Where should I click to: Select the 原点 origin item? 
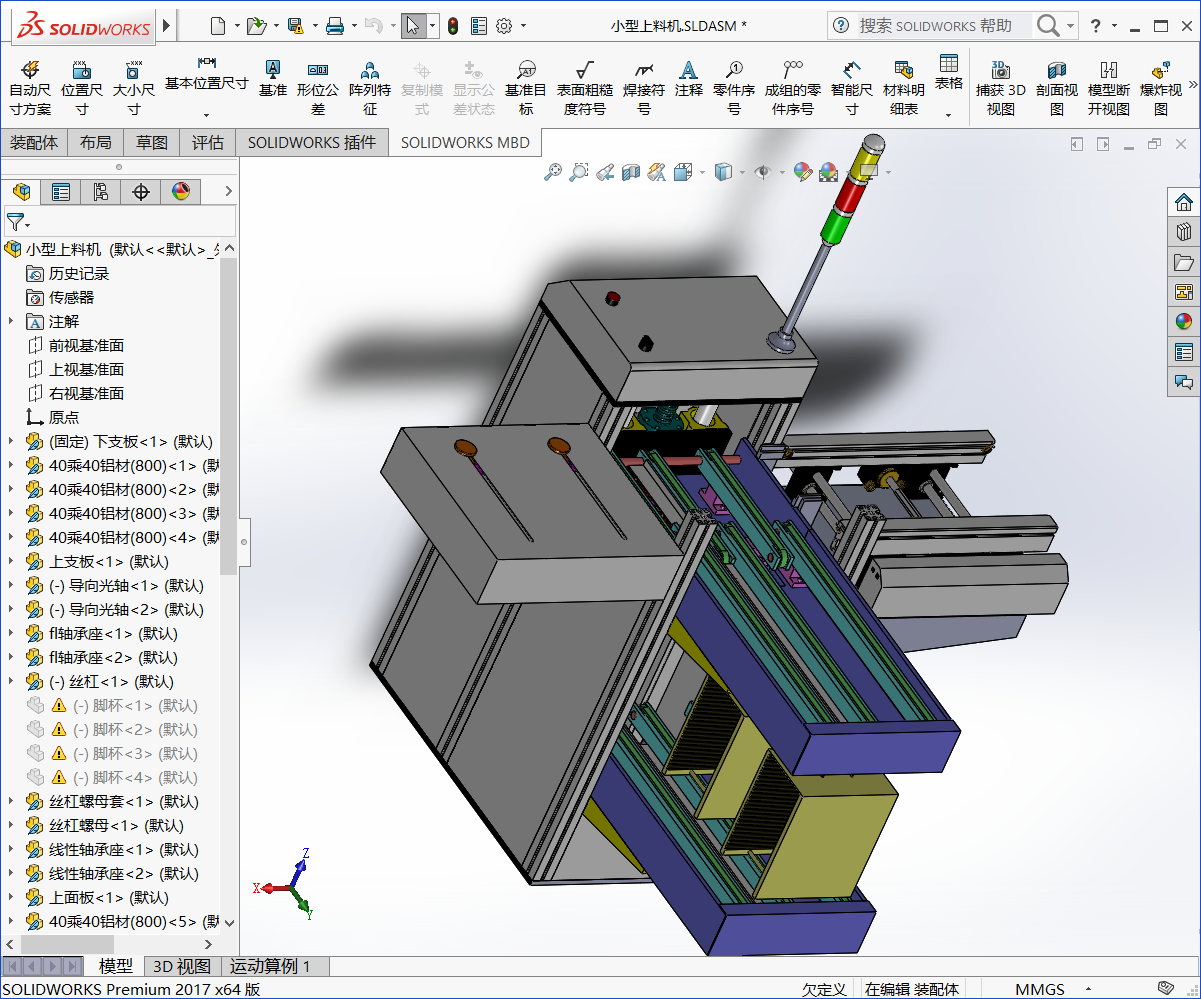point(64,417)
